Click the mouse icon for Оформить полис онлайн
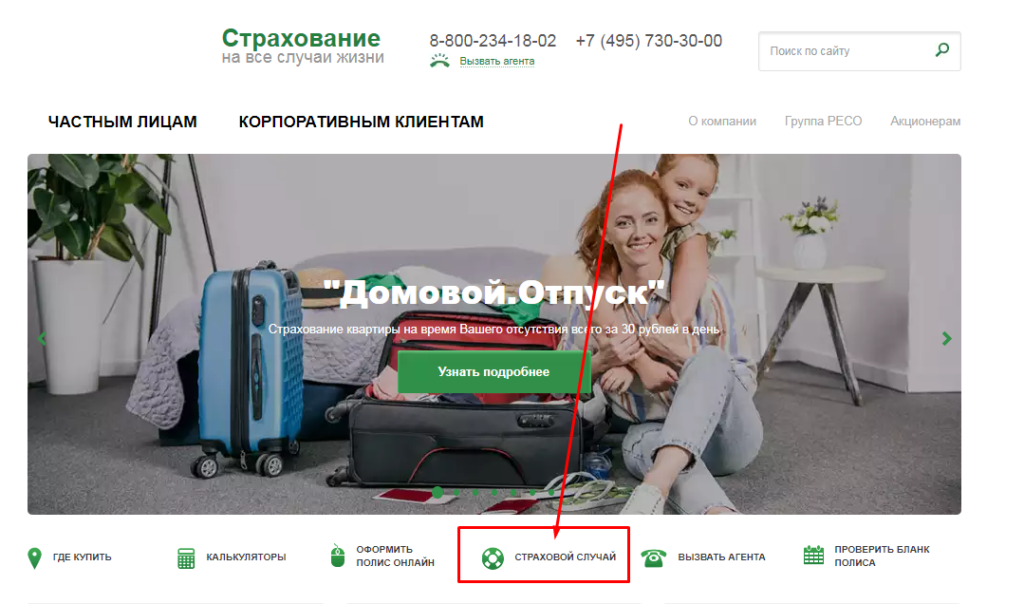 click(x=338, y=556)
